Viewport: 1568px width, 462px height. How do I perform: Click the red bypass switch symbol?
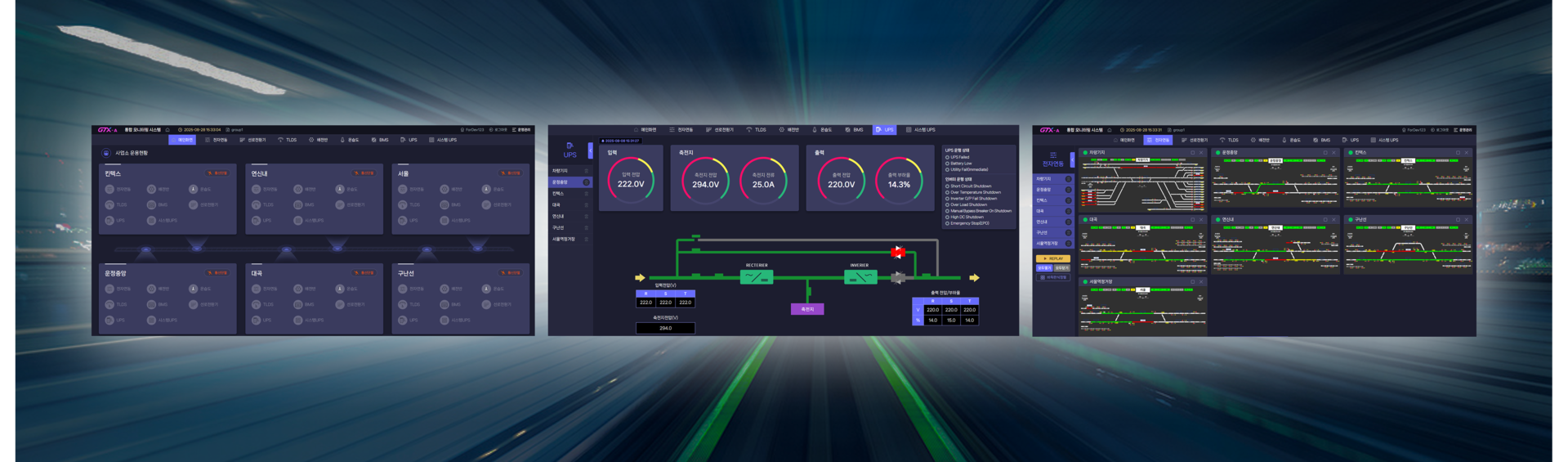click(898, 252)
